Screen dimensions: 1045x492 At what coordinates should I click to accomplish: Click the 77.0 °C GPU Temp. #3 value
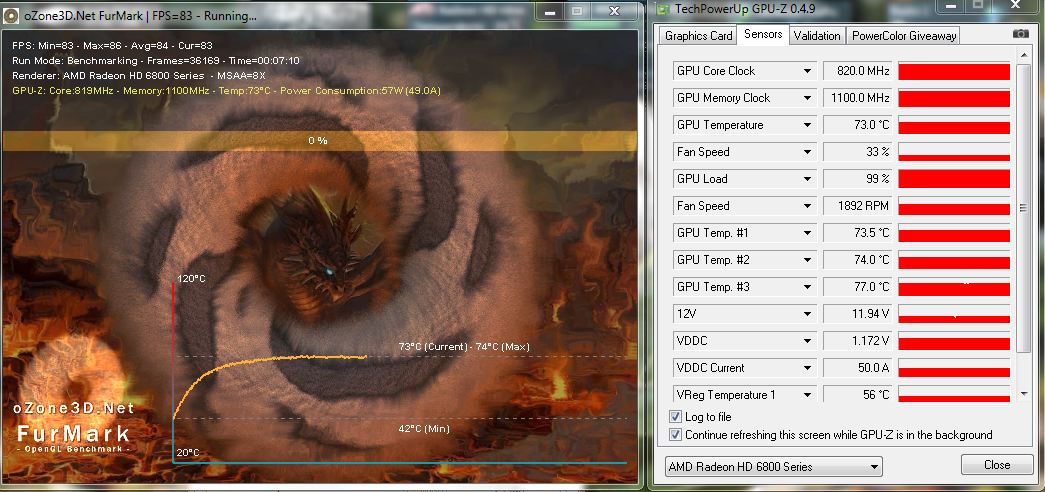pos(858,287)
